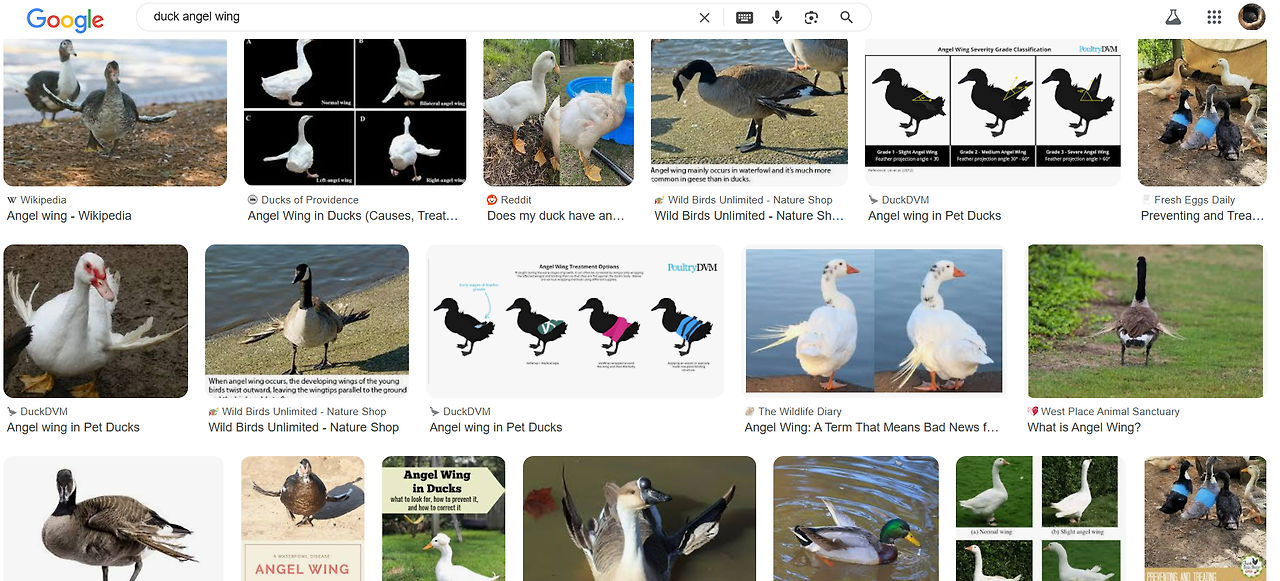1280x581 pixels.
Task: Click the Fresh Eggs Daily source label
Action: (x=1194, y=200)
